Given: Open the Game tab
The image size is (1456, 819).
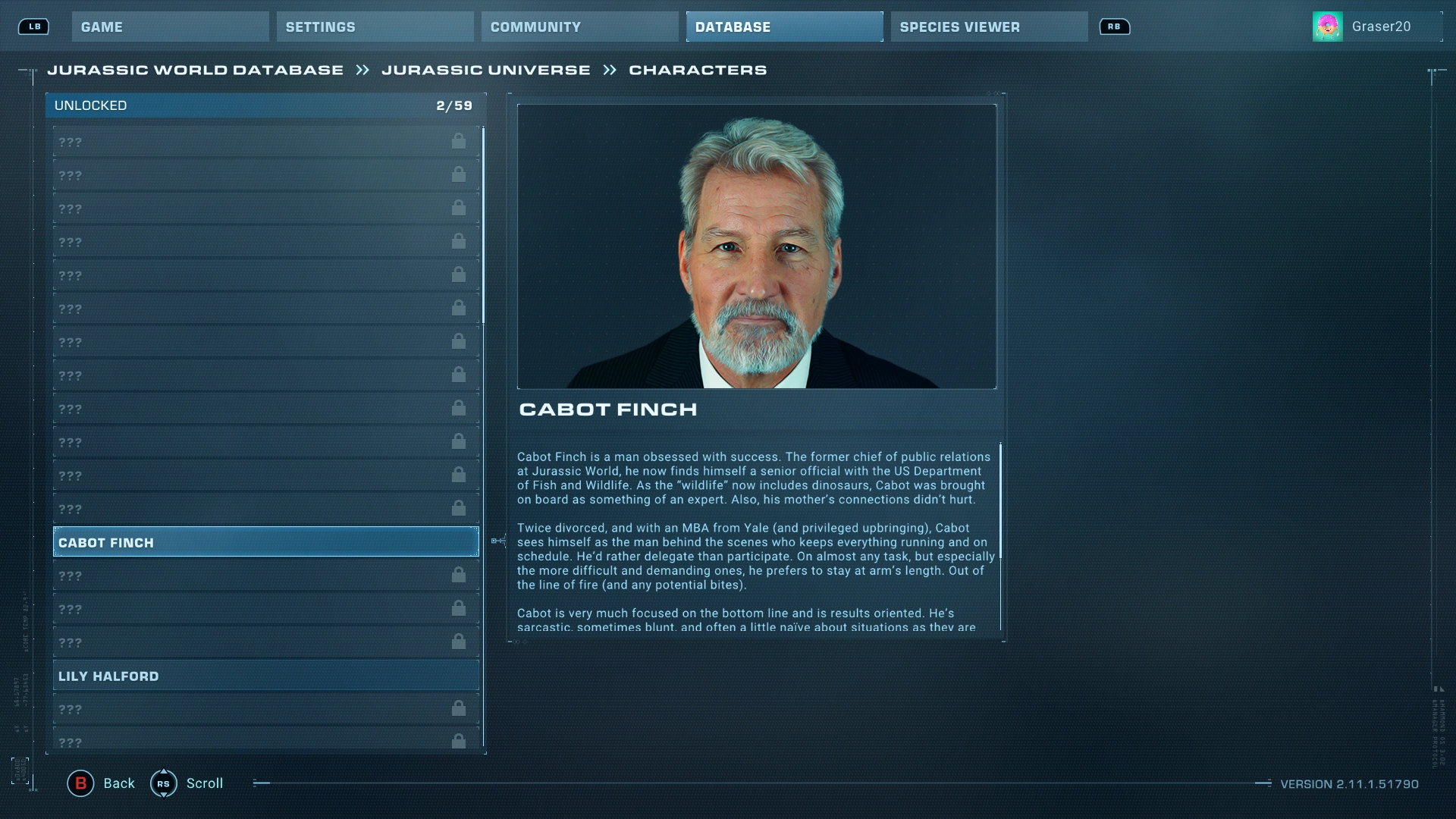Looking at the screenshot, I should [170, 27].
